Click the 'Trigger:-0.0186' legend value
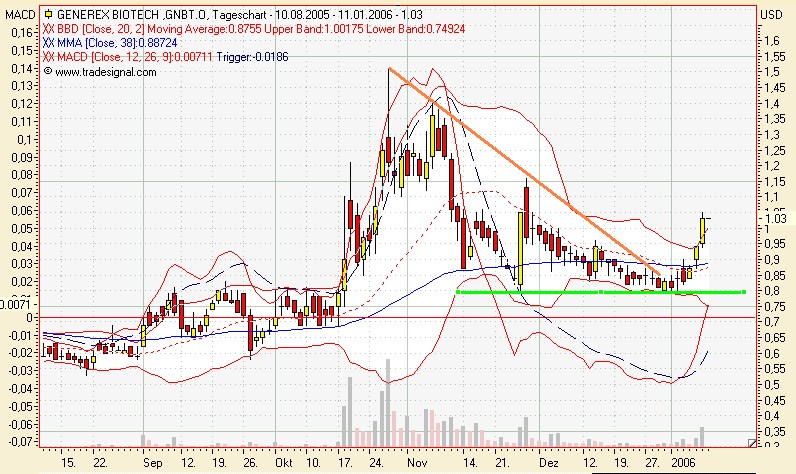The image size is (796, 474). coord(252,57)
